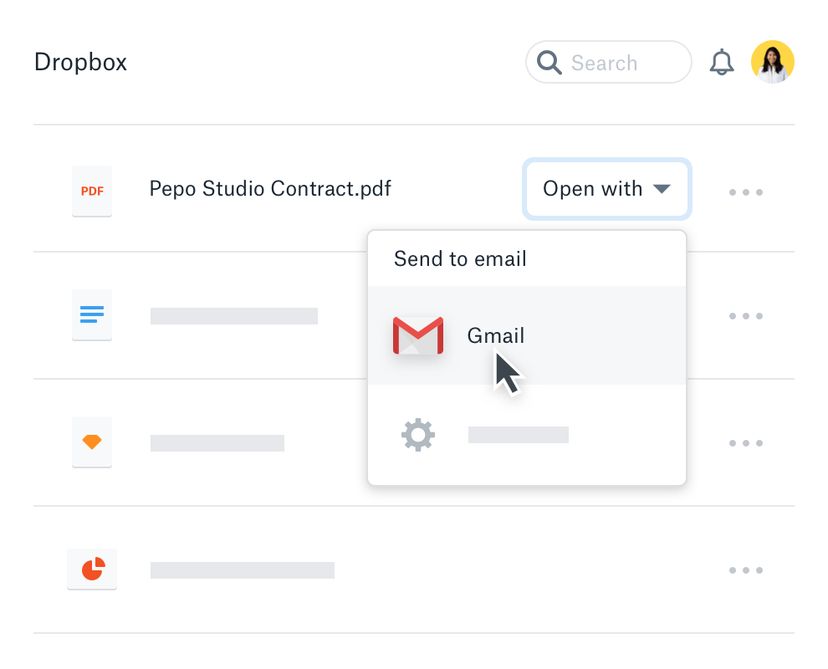828x669 pixels.
Task: Select the orange Sketch diamond file icon
Action: click(91, 442)
